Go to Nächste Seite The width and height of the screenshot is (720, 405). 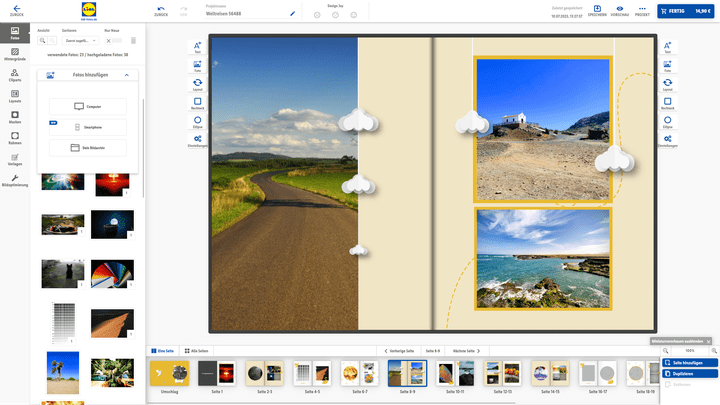point(466,351)
